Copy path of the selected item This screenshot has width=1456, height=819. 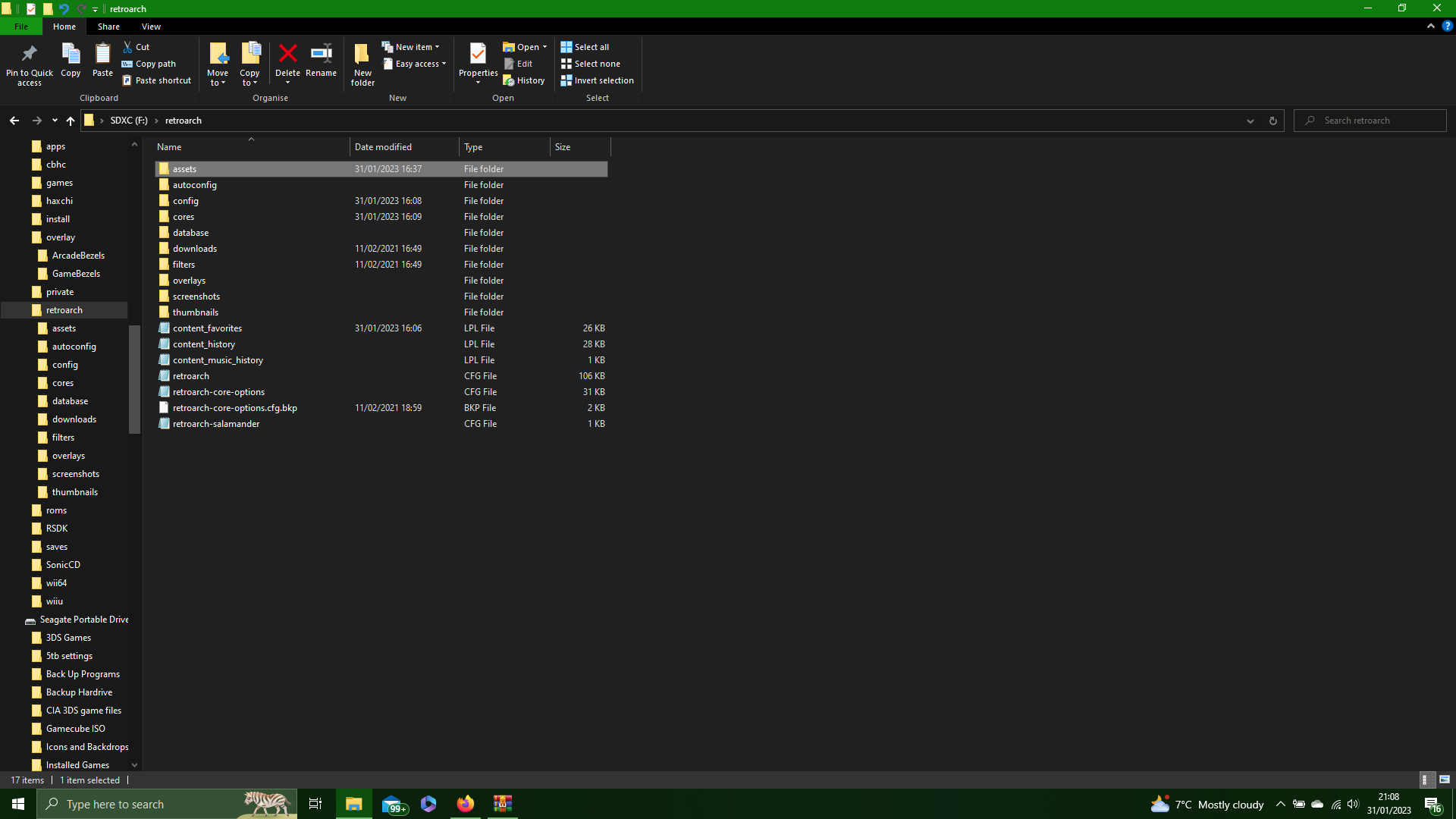149,64
